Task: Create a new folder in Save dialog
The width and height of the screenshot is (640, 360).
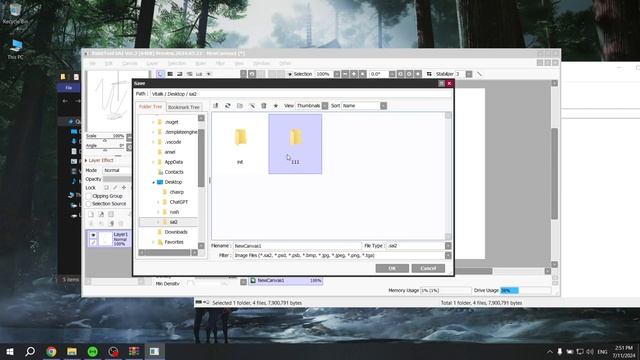Action: coord(240,106)
